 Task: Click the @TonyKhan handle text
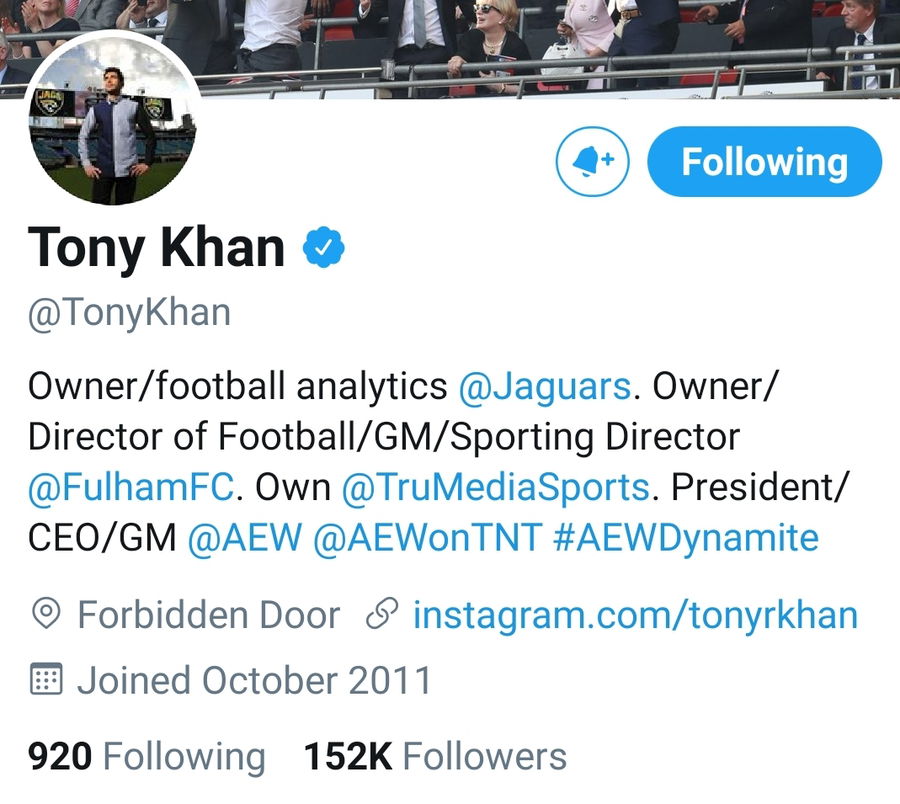point(129,312)
